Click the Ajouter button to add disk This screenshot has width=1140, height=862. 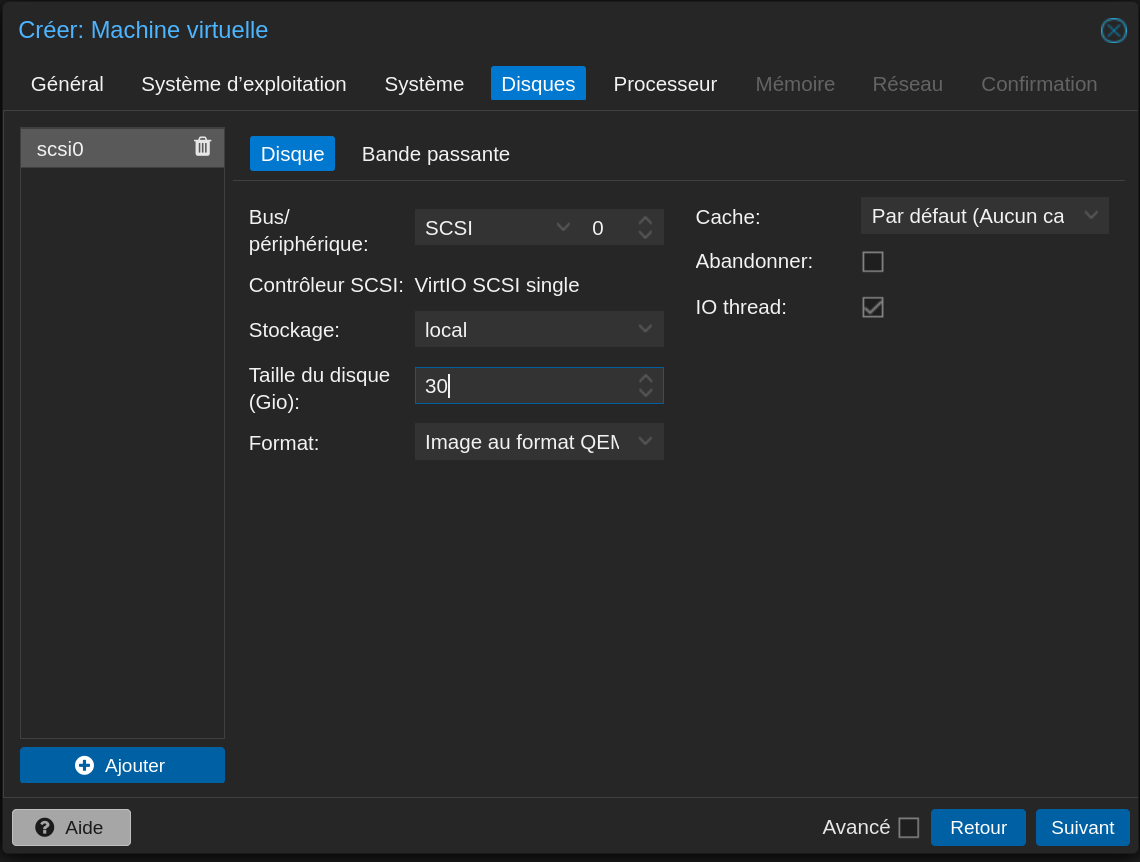122,765
